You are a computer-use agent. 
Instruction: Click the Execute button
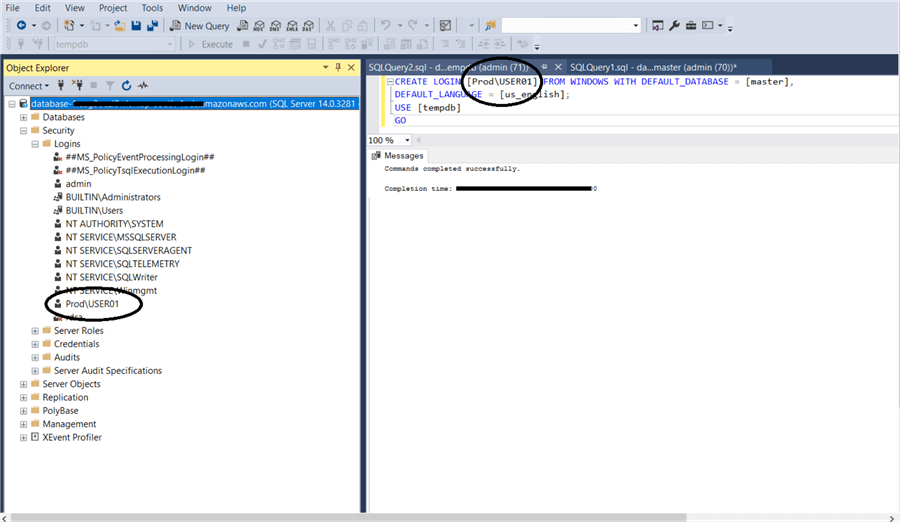click(211, 44)
